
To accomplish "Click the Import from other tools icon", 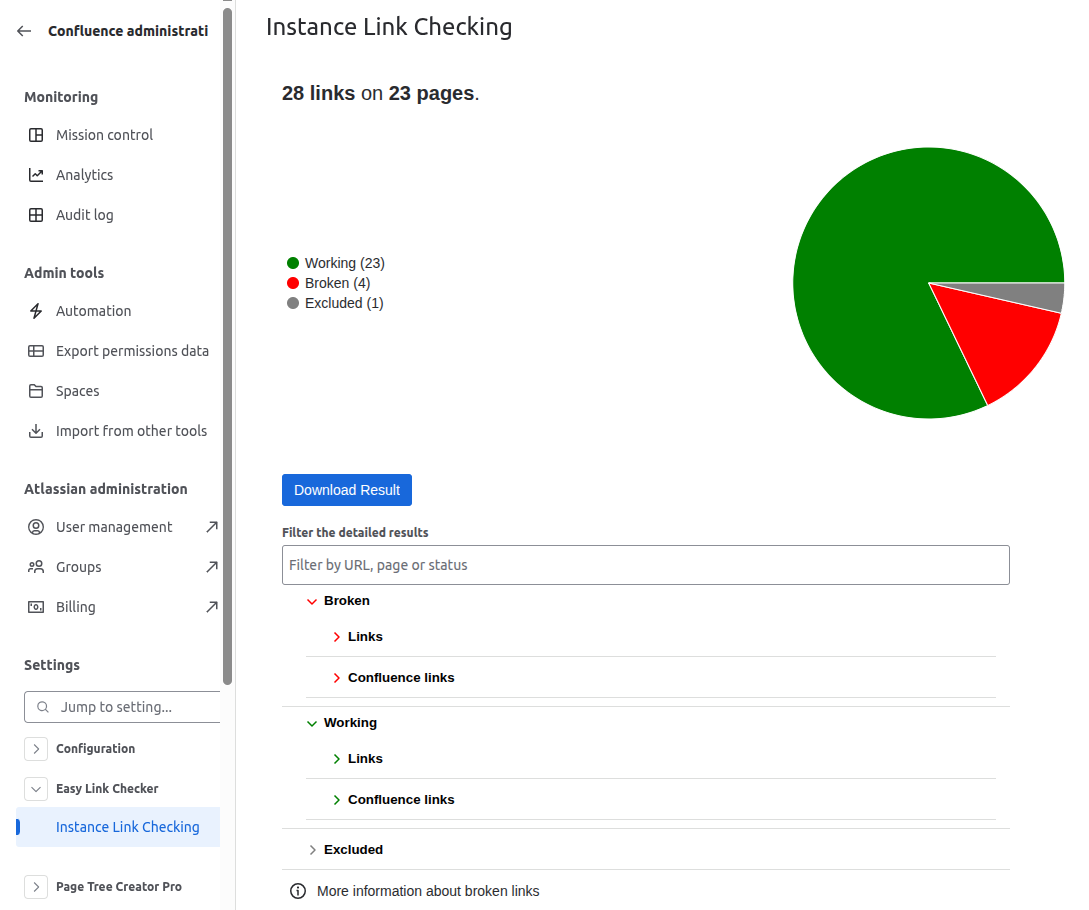I will (36, 431).
